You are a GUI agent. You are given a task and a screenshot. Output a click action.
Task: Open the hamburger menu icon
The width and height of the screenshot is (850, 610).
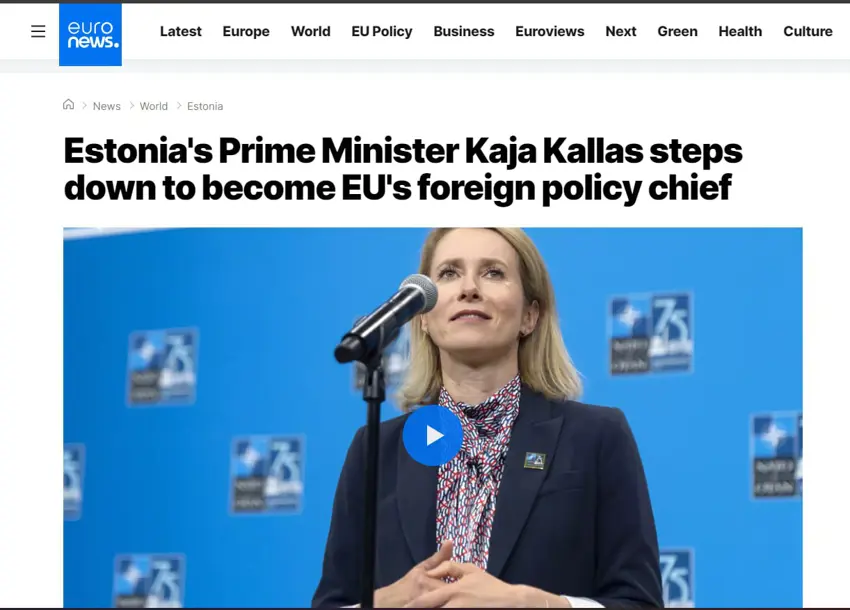pyautogui.click(x=38, y=31)
